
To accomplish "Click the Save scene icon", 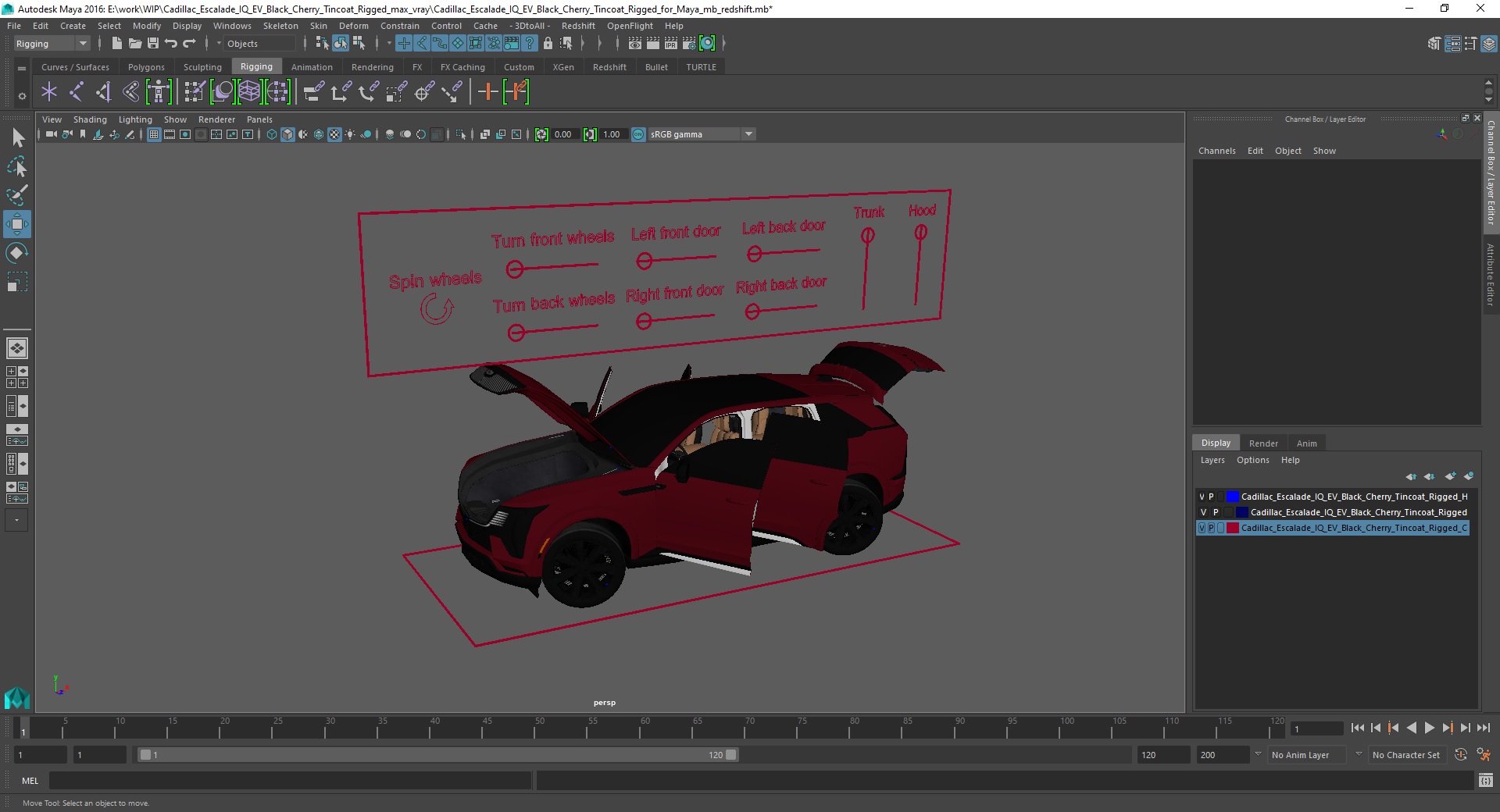I will point(153,44).
